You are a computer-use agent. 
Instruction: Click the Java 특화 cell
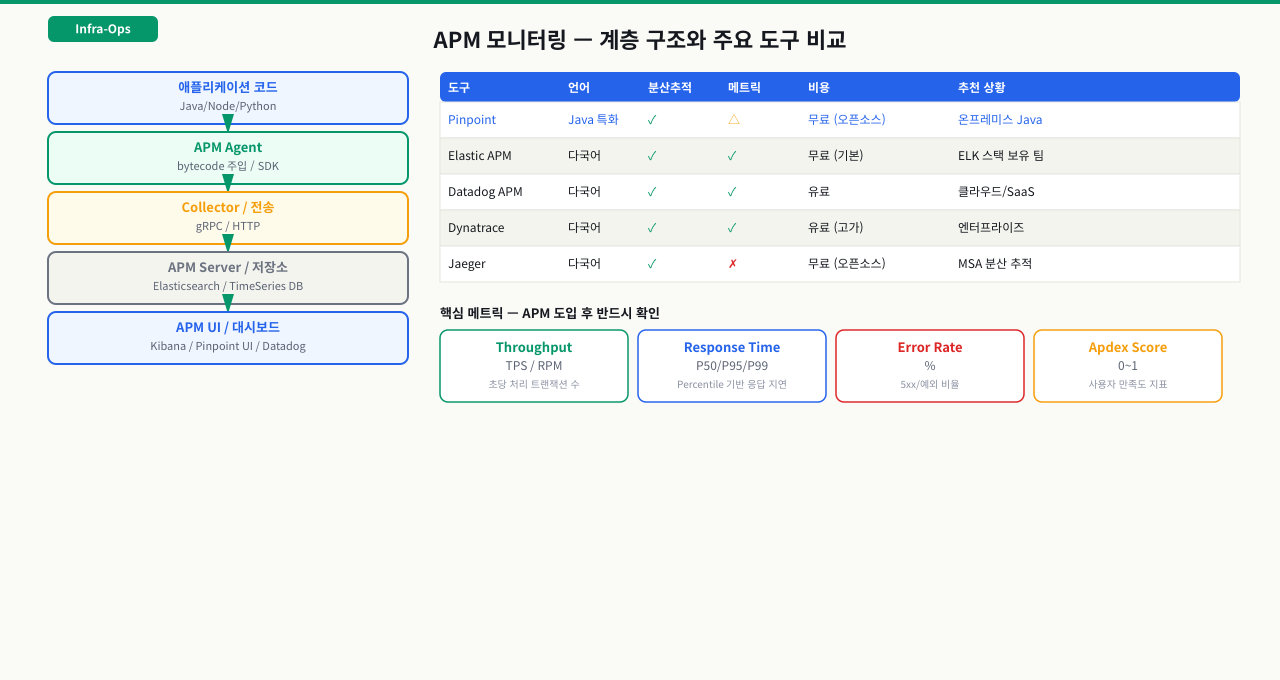pos(593,120)
